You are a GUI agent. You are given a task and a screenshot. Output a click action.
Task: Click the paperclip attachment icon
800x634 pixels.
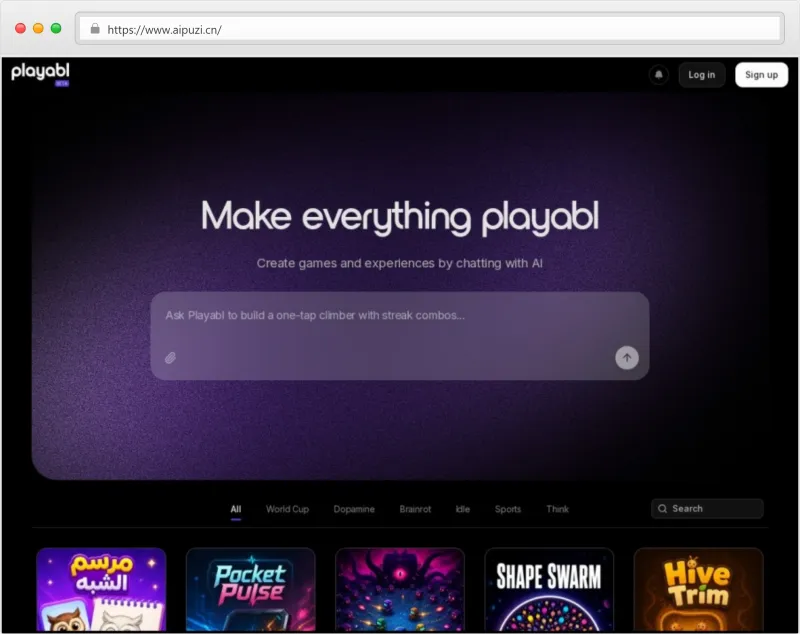[x=170, y=358]
